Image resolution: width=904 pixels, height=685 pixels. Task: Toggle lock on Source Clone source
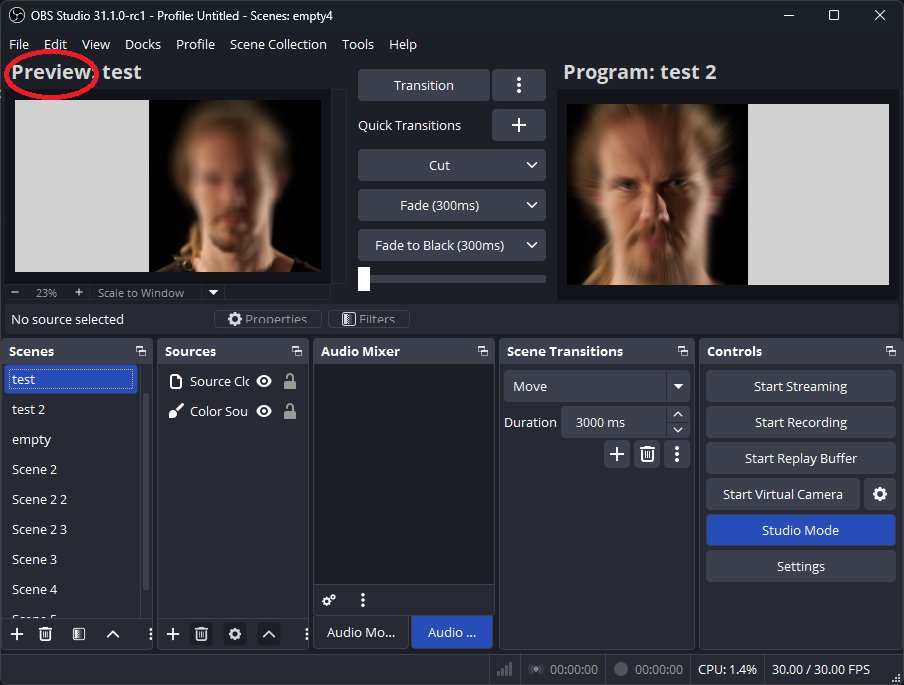tap(290, 381)
